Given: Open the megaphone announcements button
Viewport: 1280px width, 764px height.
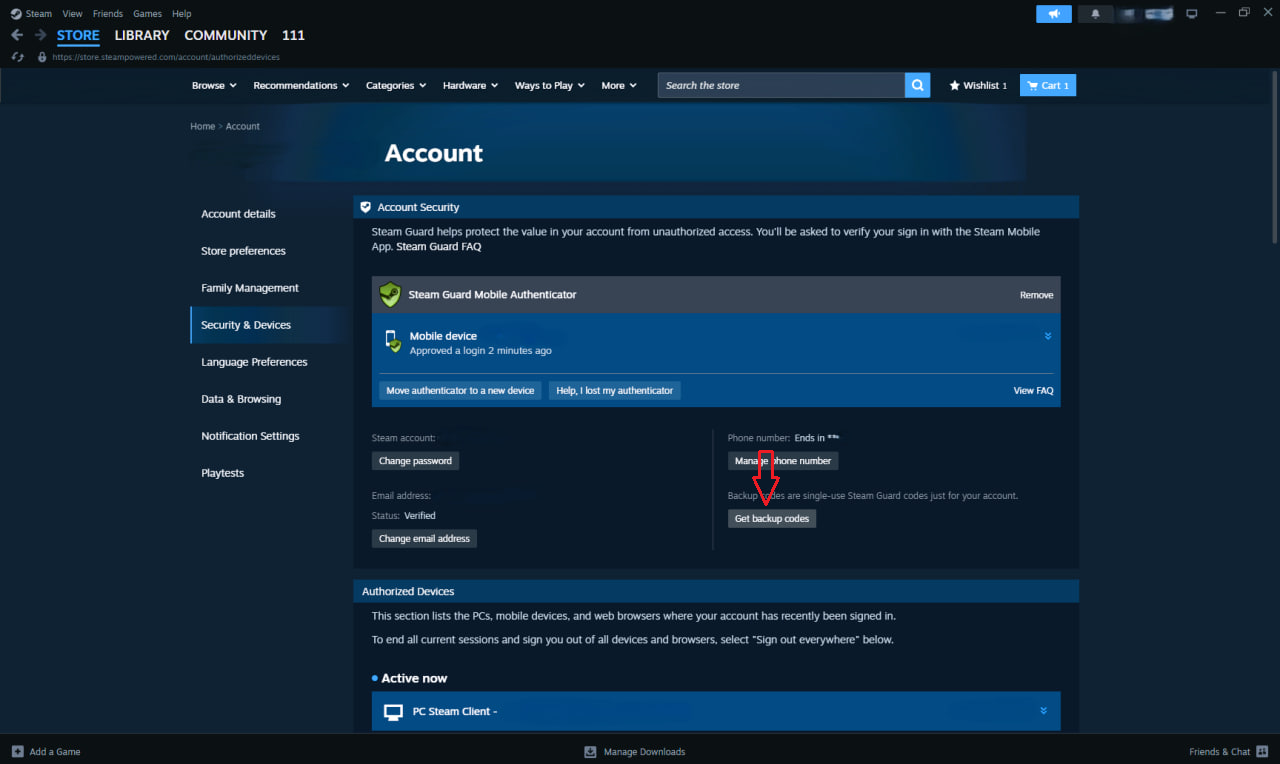Looking at the screenshot, I should point(1054,14).
